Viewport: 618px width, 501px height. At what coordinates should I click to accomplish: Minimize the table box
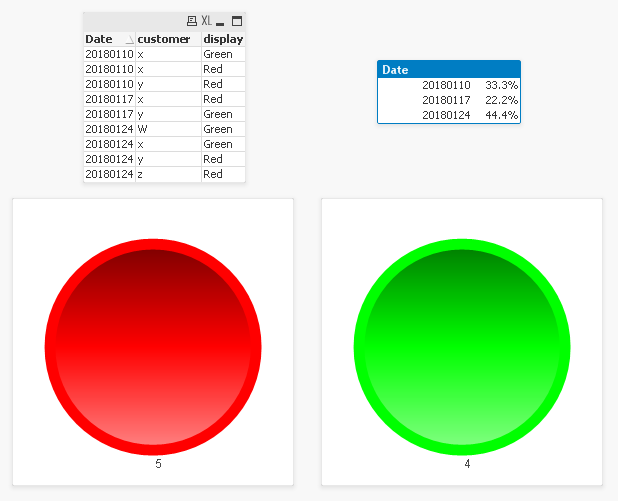tap(220, 24)
